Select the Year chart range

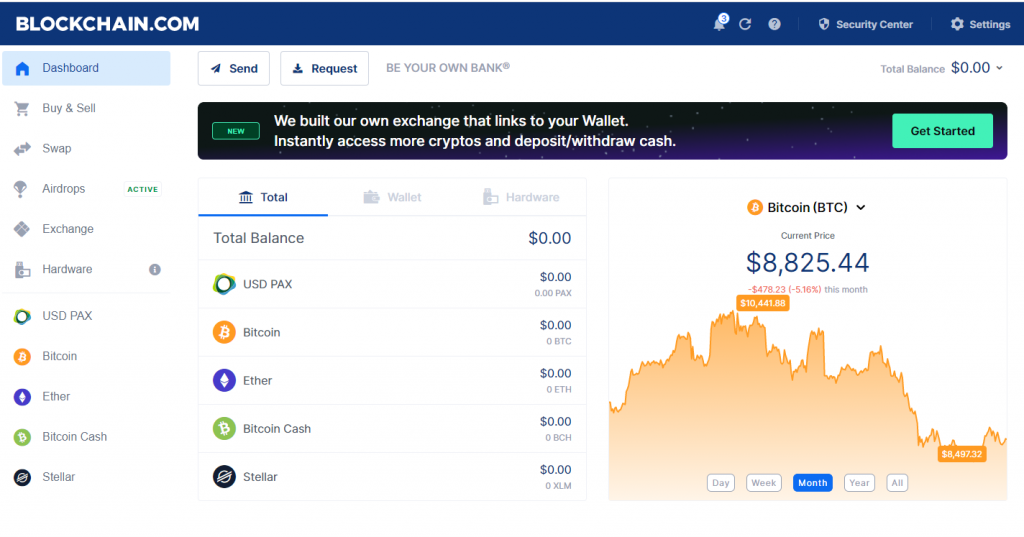[859, 483]
